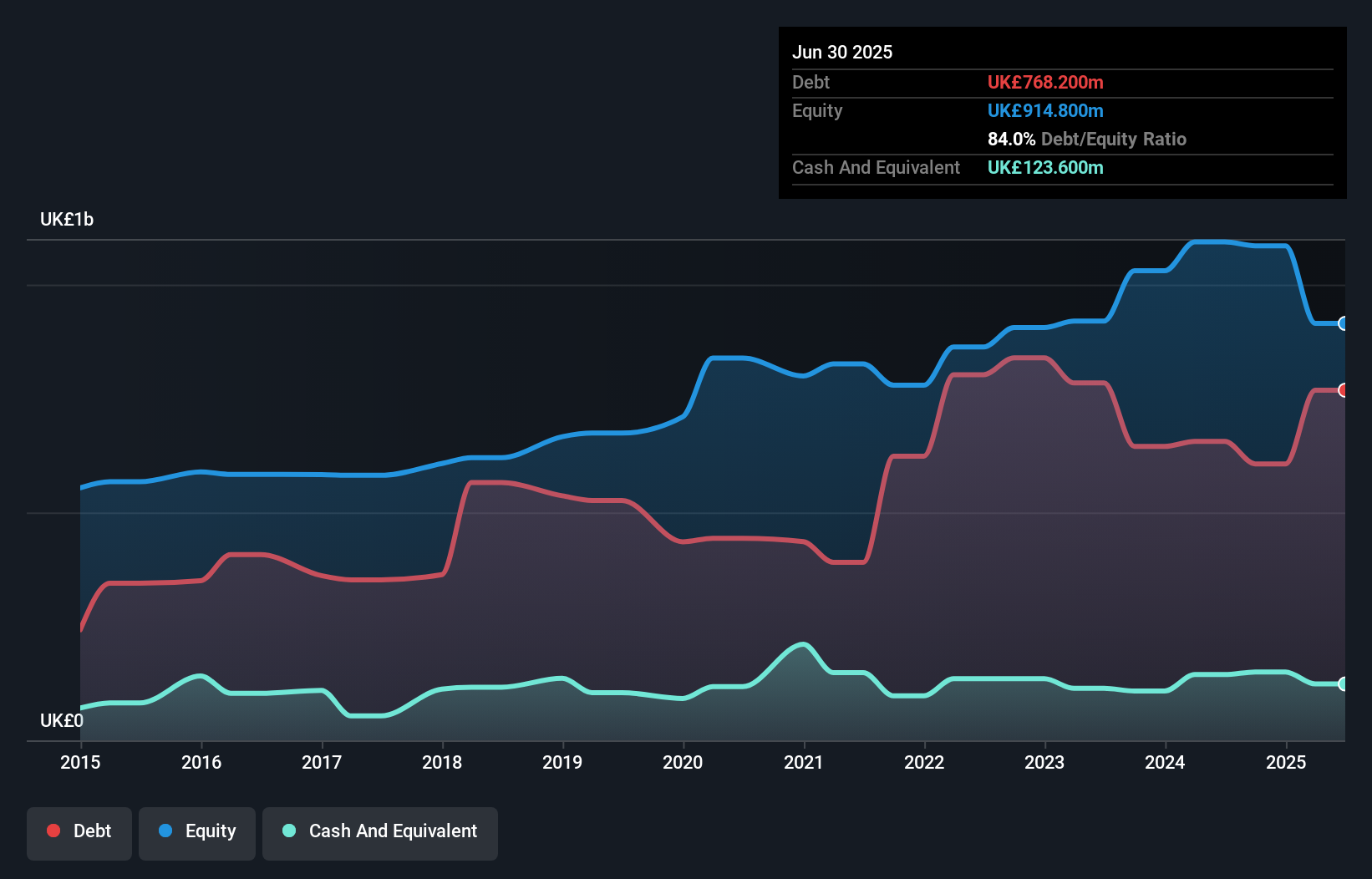Toggle the Equity series in legend
Image resolution: width=1372 pixels, height=879 pixels.
pos(197,832)
